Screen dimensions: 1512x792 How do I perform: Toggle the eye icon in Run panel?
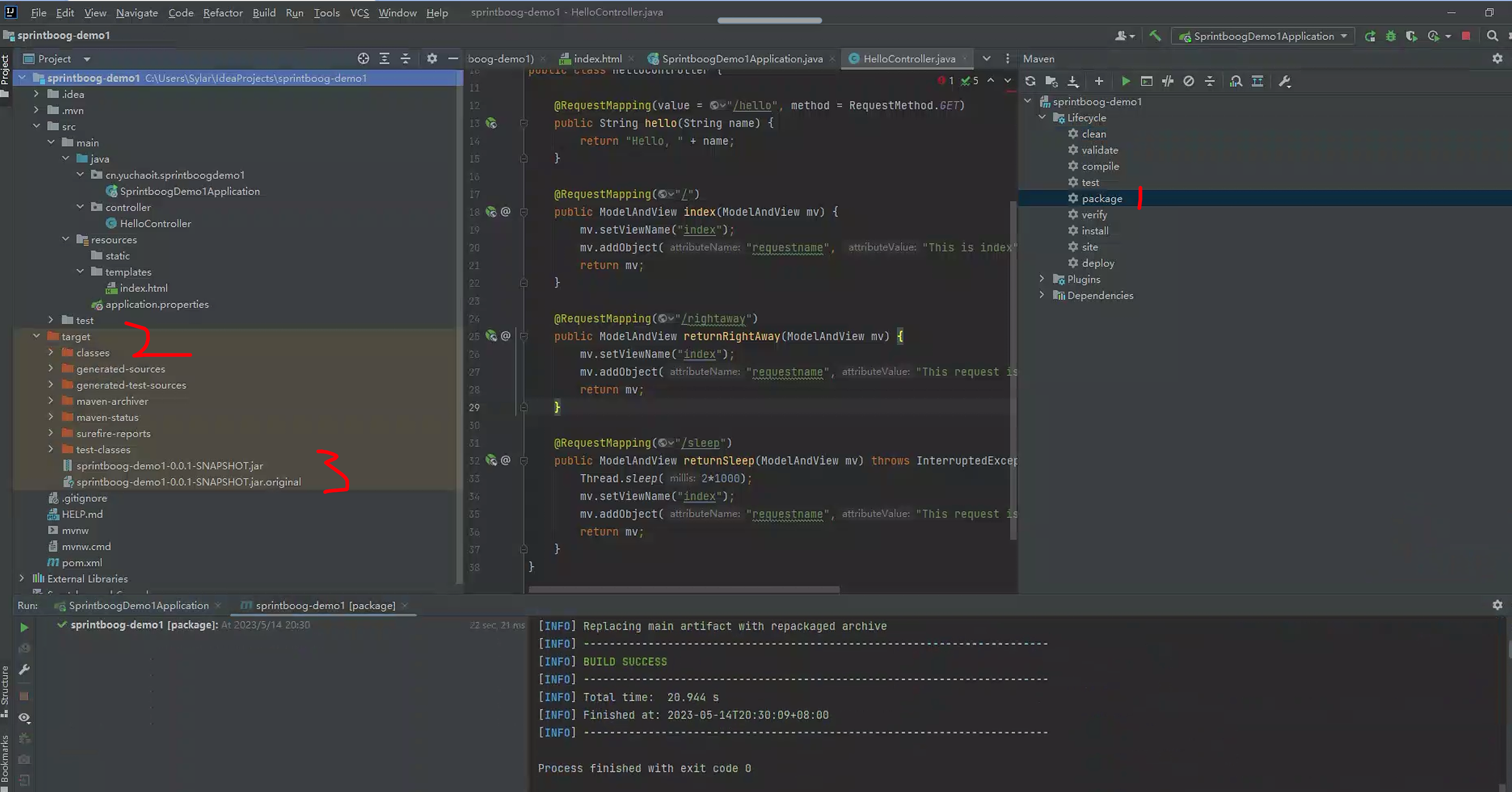[24, 718]
